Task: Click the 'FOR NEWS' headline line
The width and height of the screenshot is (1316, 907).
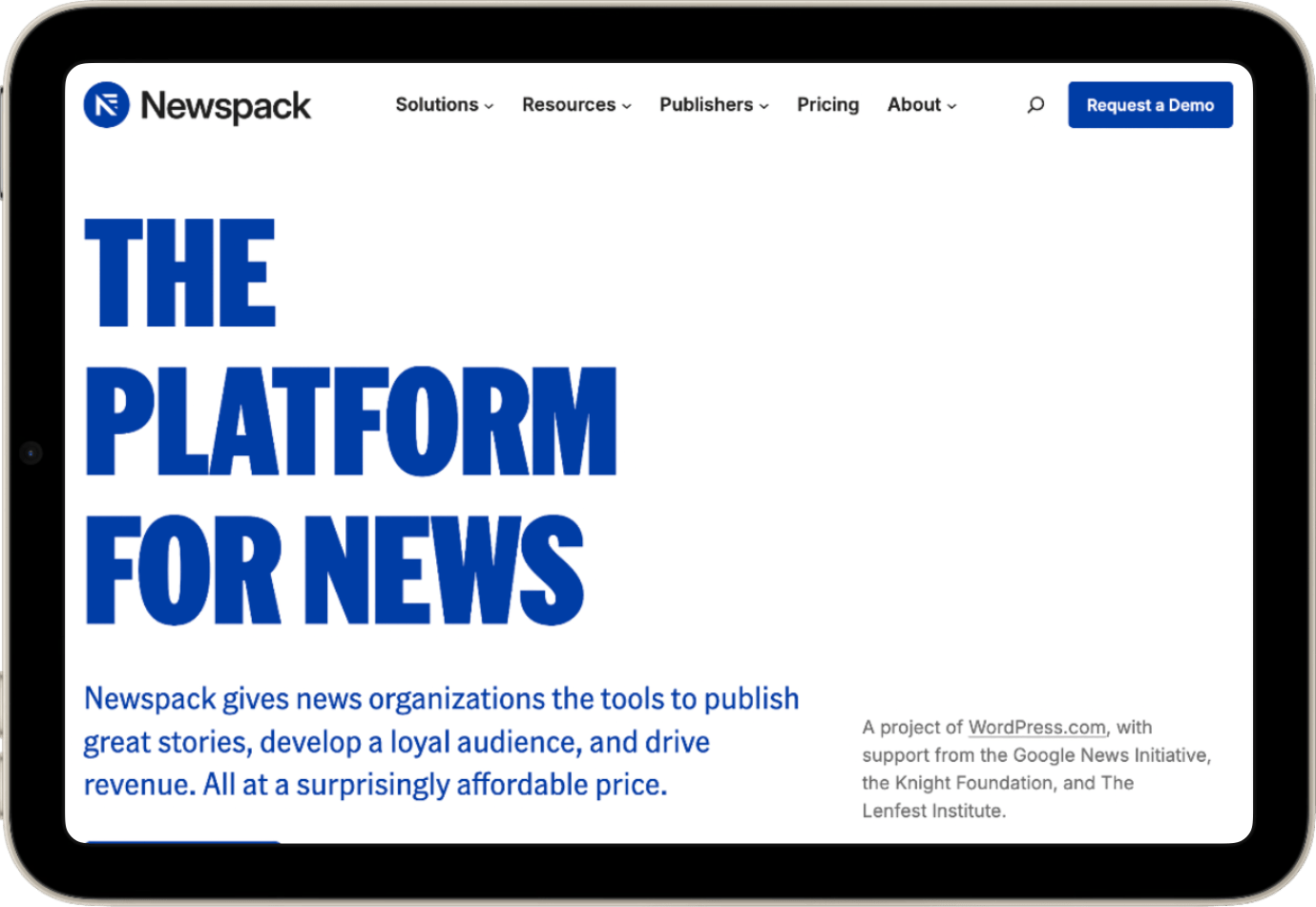Action: pyautogui.click(x=334, y=570)
